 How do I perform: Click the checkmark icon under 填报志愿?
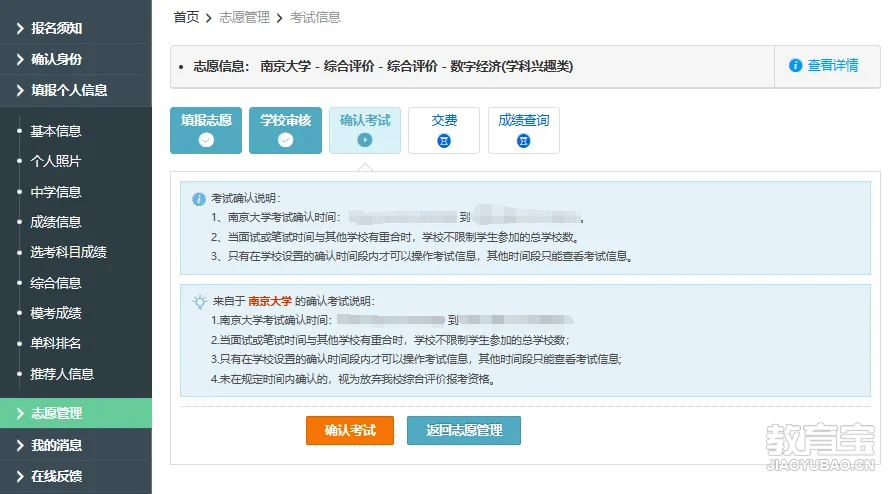point(206,140)
